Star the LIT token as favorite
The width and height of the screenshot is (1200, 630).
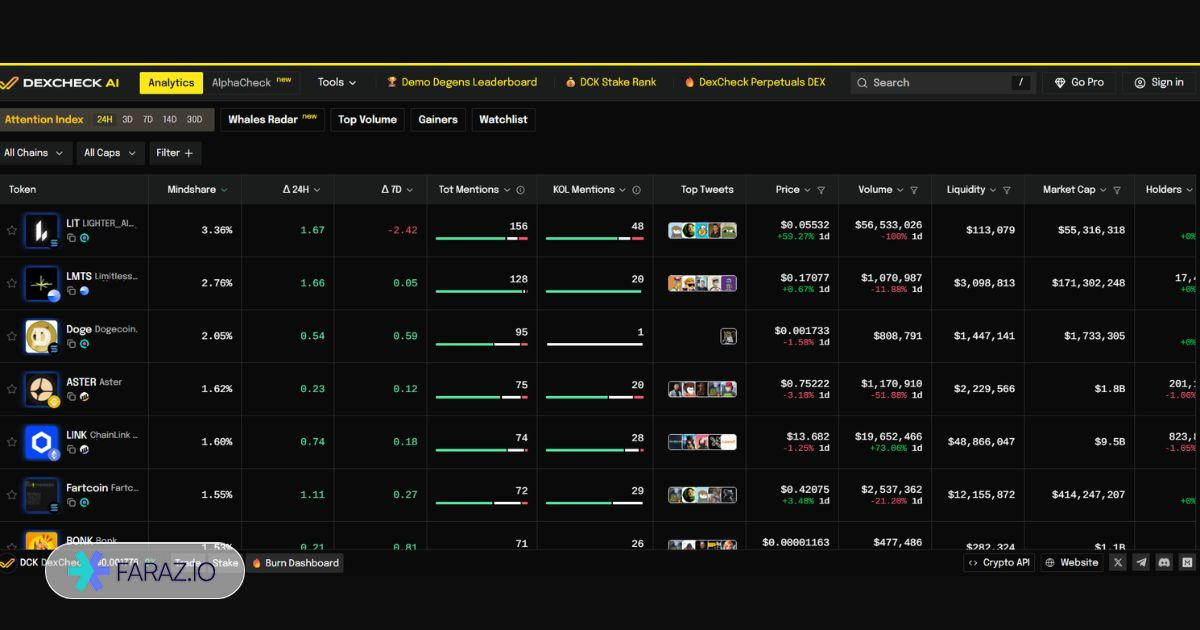click(12, 230)
